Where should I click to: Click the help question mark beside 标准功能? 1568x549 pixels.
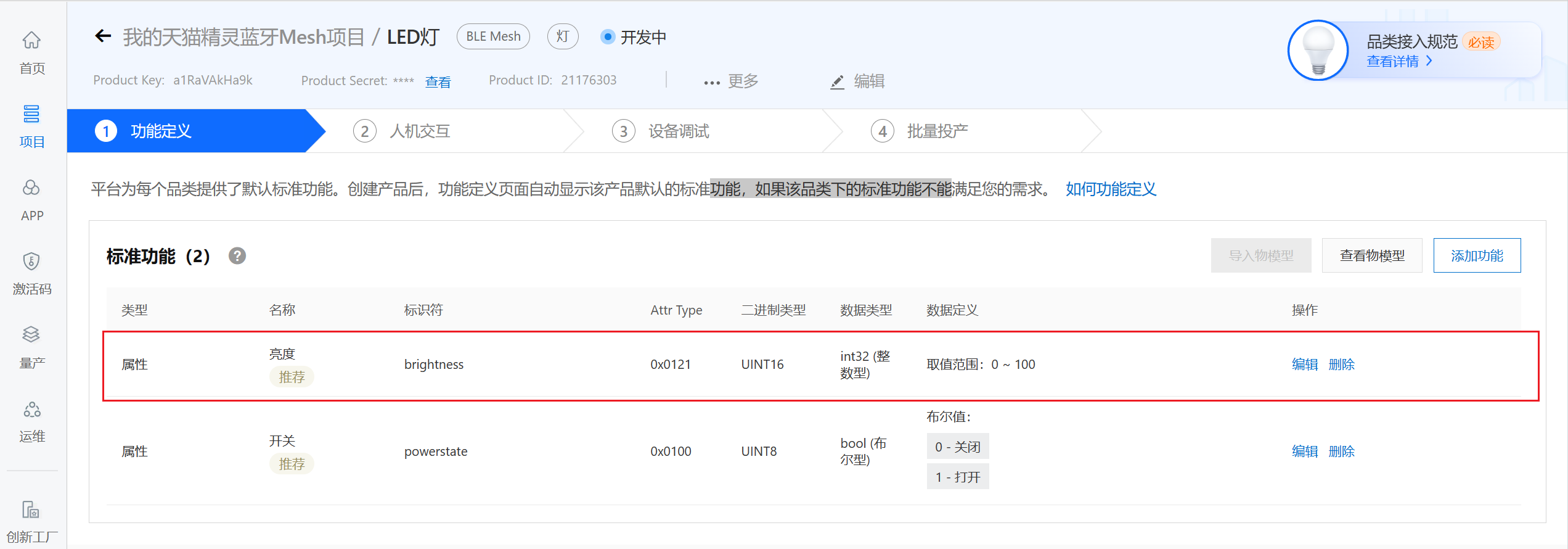click(x=237, y=256)
